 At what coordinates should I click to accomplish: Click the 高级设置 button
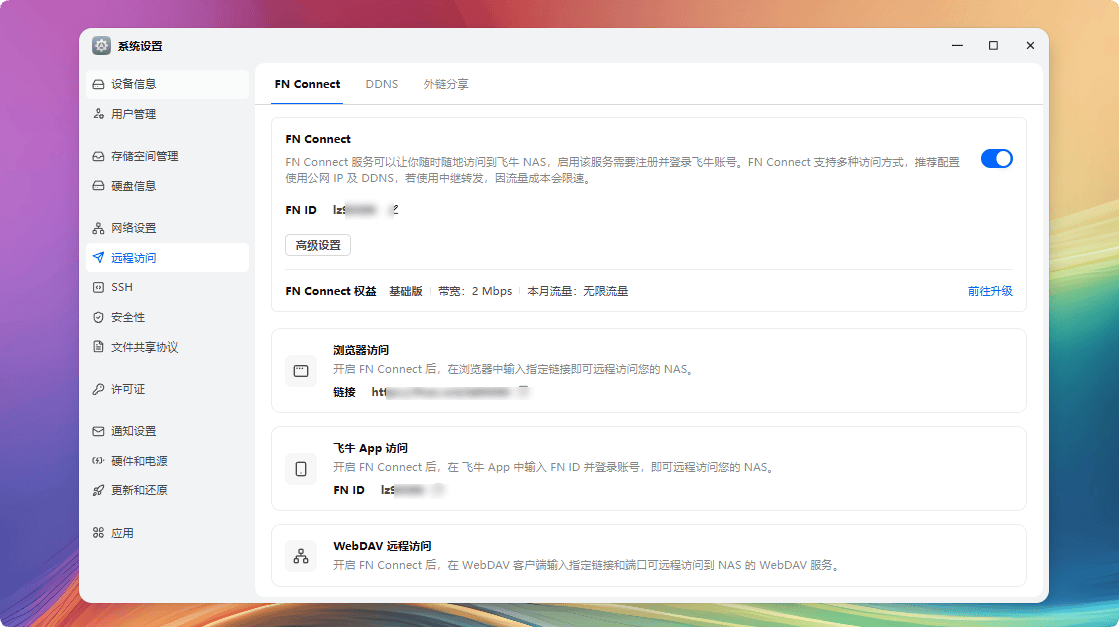click(317, 245)
